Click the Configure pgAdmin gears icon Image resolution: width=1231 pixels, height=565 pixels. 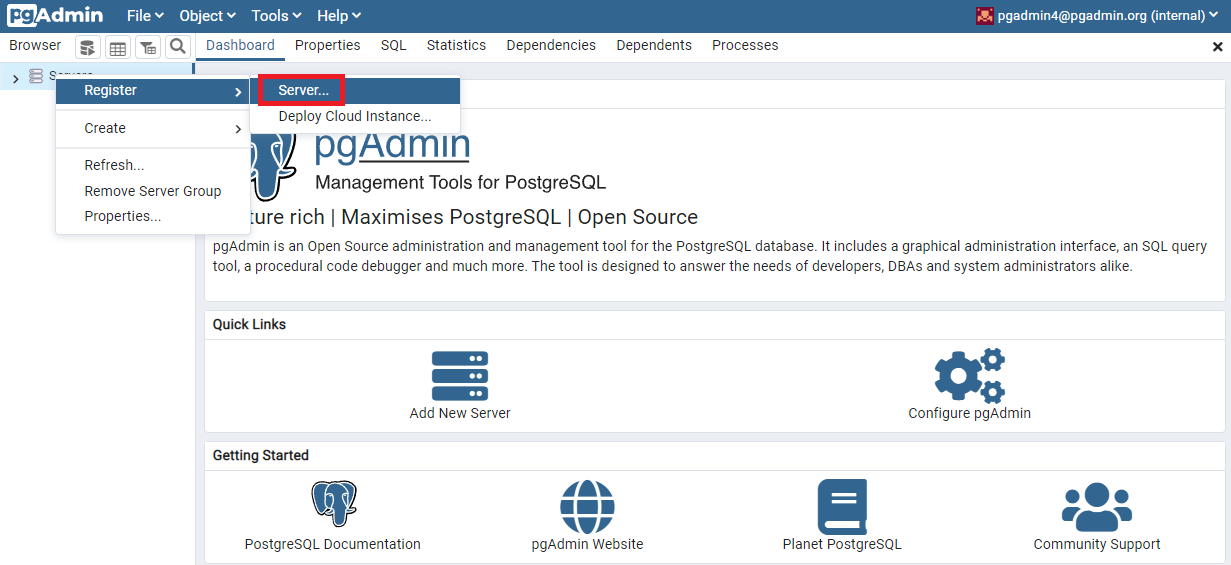tap(969, 375)
